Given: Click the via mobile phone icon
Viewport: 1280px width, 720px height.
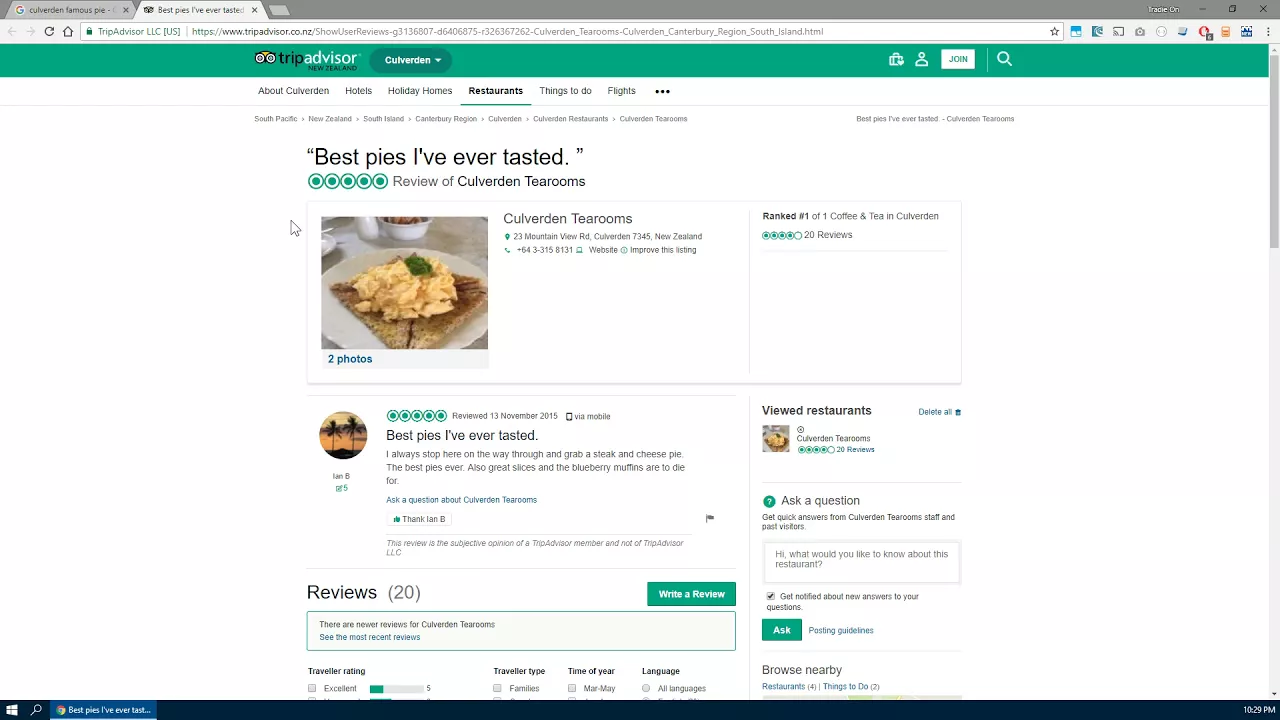Looking at the screenshot, I should point(569,417).
